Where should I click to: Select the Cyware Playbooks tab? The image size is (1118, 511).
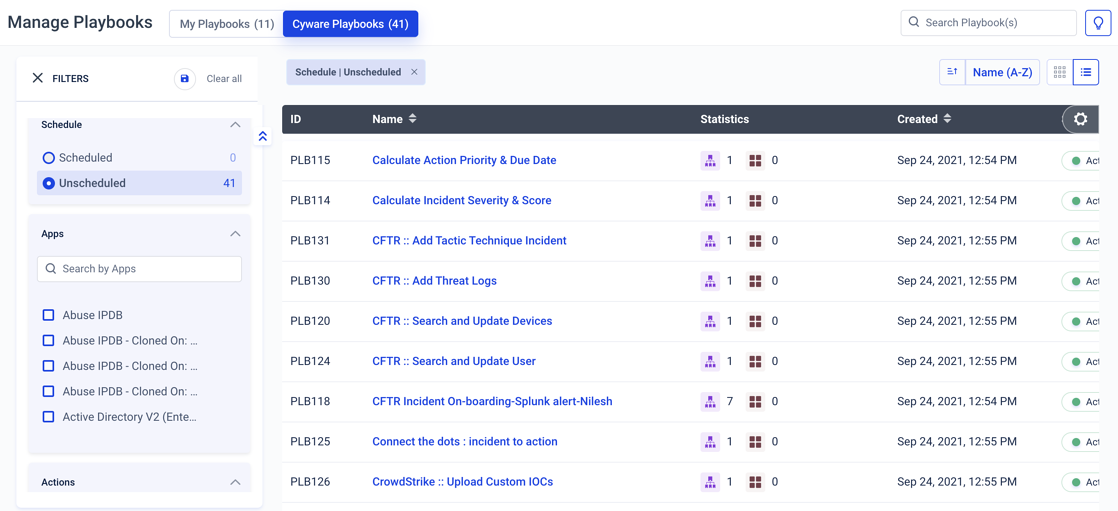(350, 24)
